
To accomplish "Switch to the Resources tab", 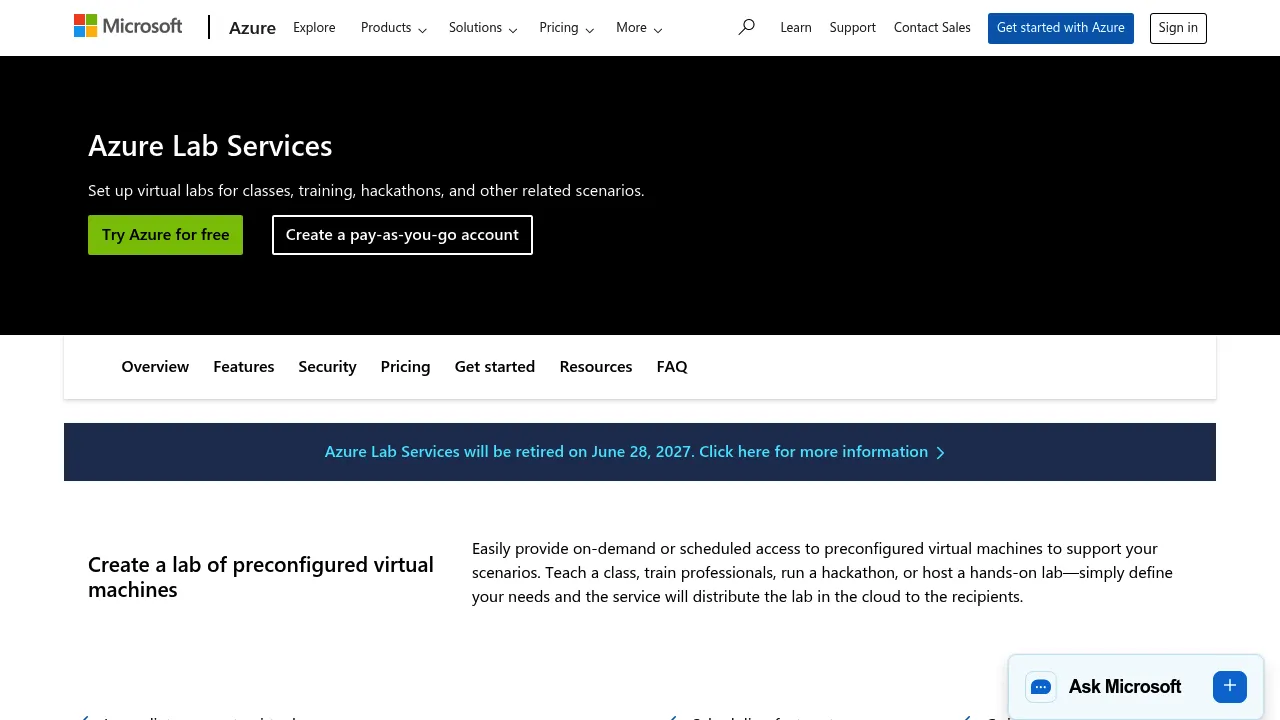I will 596,367.
